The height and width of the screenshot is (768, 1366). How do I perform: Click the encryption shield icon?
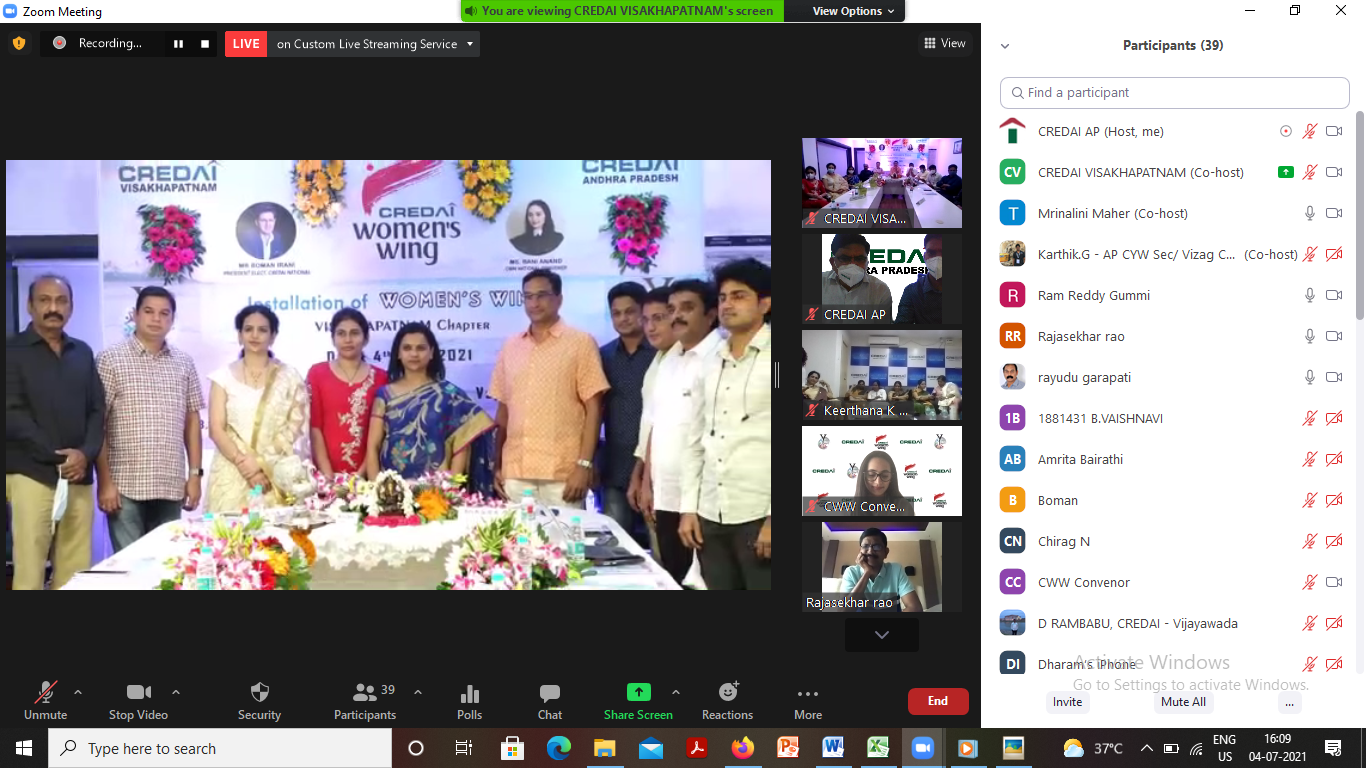click(18, 43)
